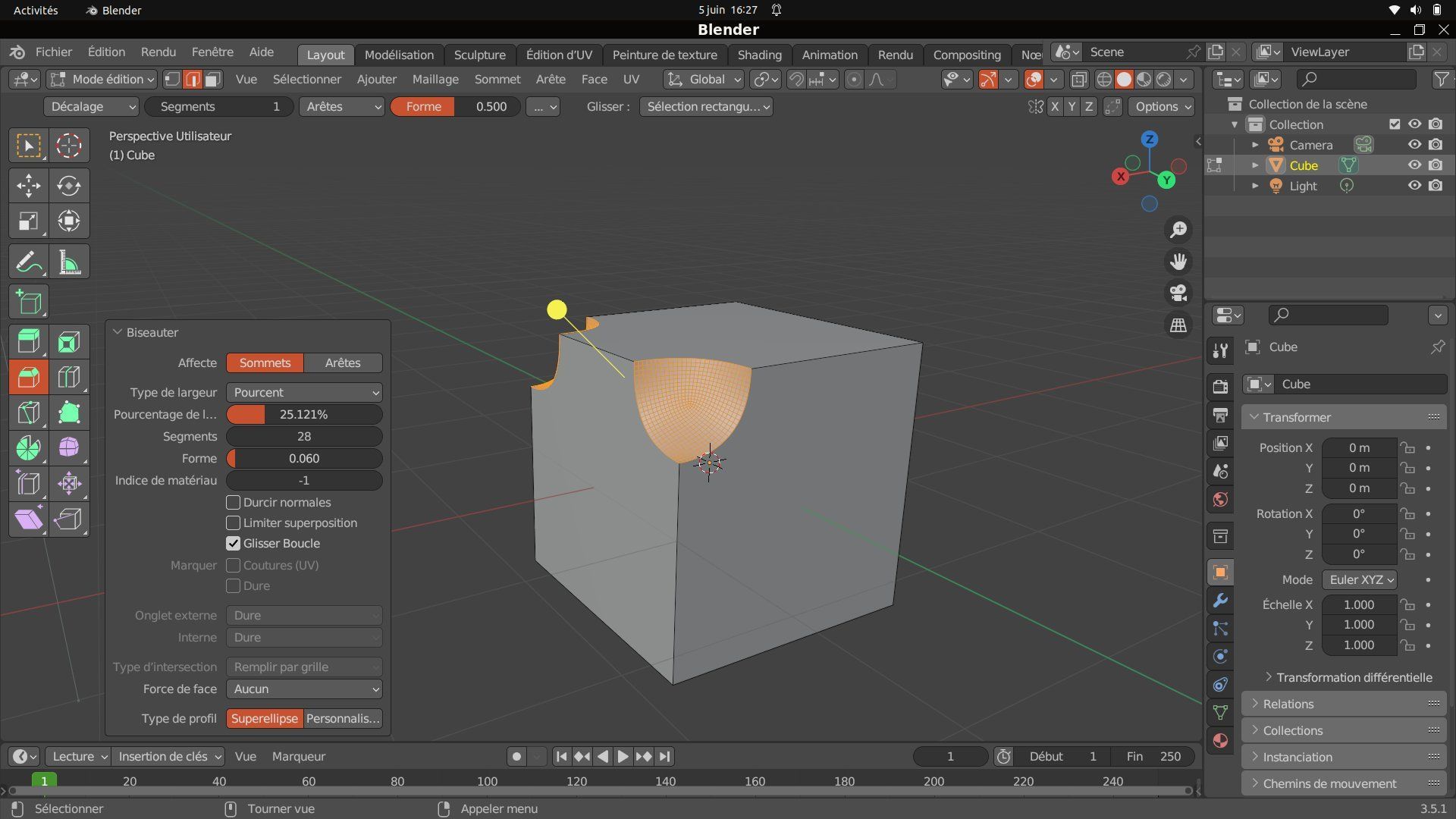This screenshot has width=1456, height=819.
Task: Hide the Light object in outliner
Action: tap(1414, 186)
